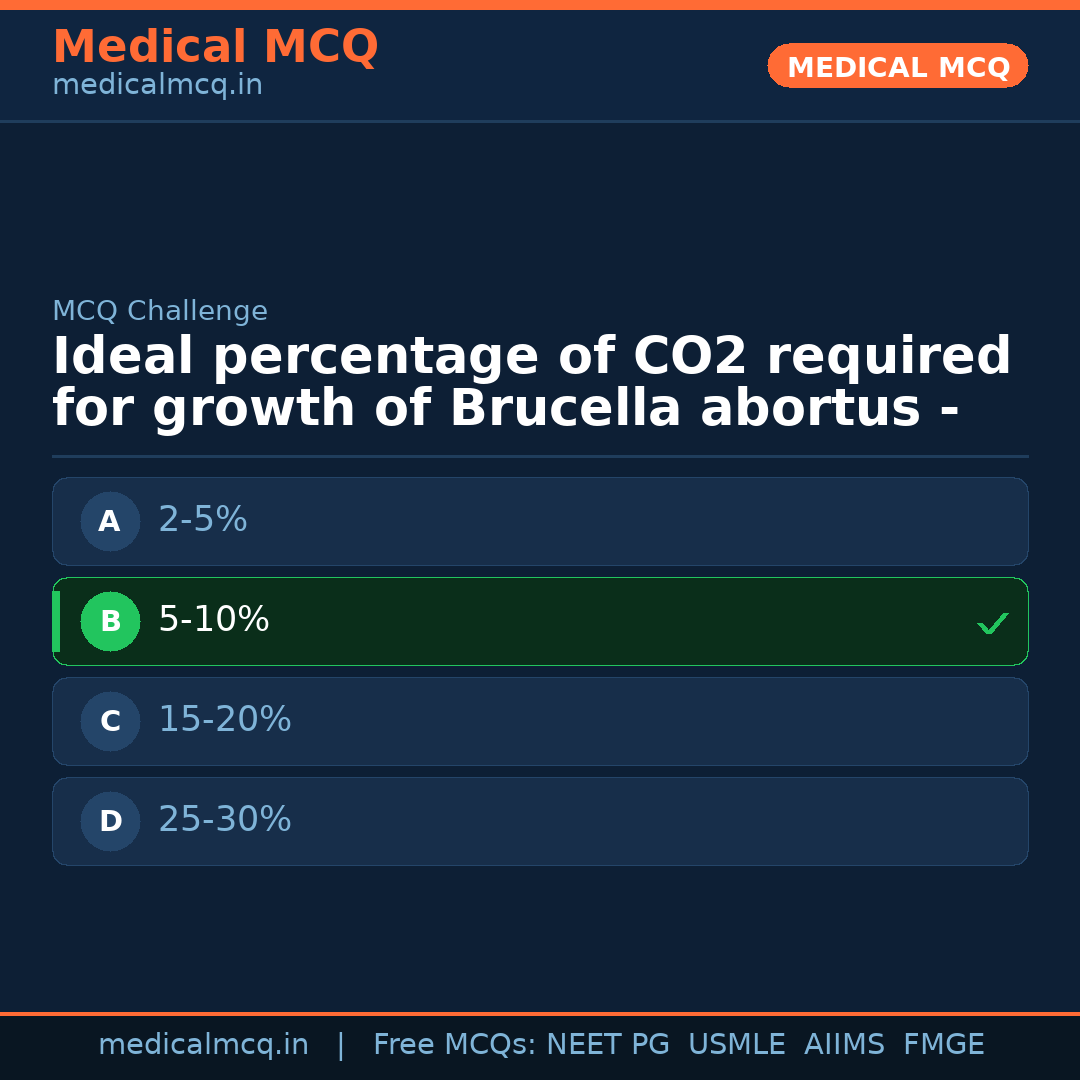Screen dimensions: 1080x1080
Task: Select the circular A option badge
Action: pyautogui.click(x=110, y=521)
